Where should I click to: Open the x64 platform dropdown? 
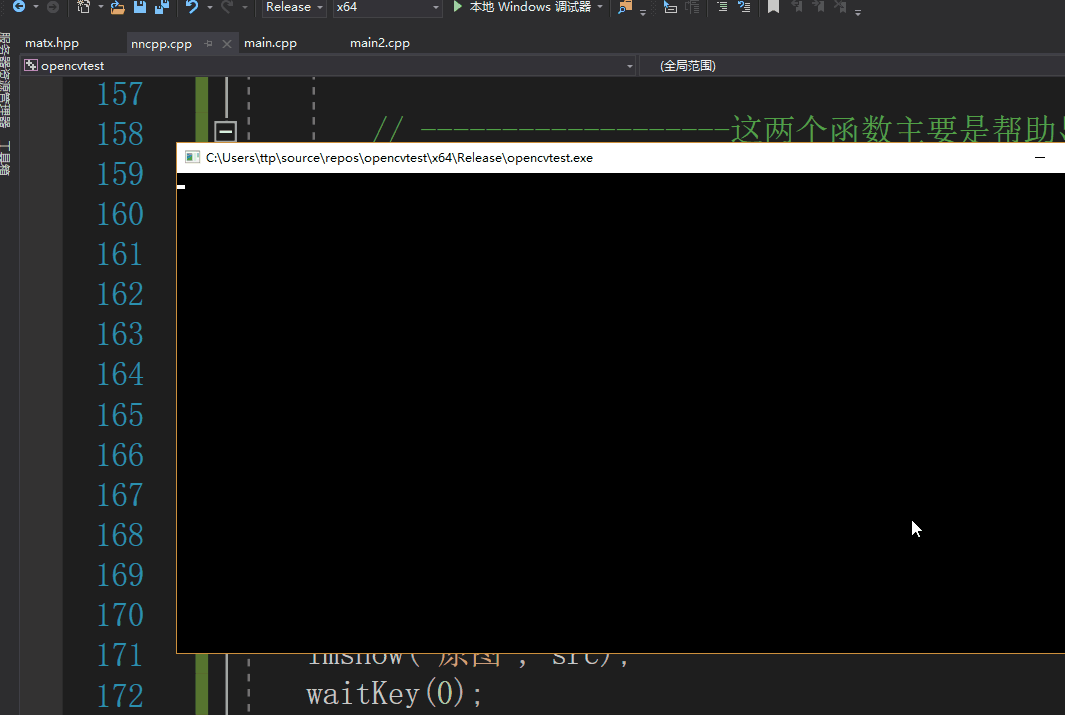coord(386,7)
